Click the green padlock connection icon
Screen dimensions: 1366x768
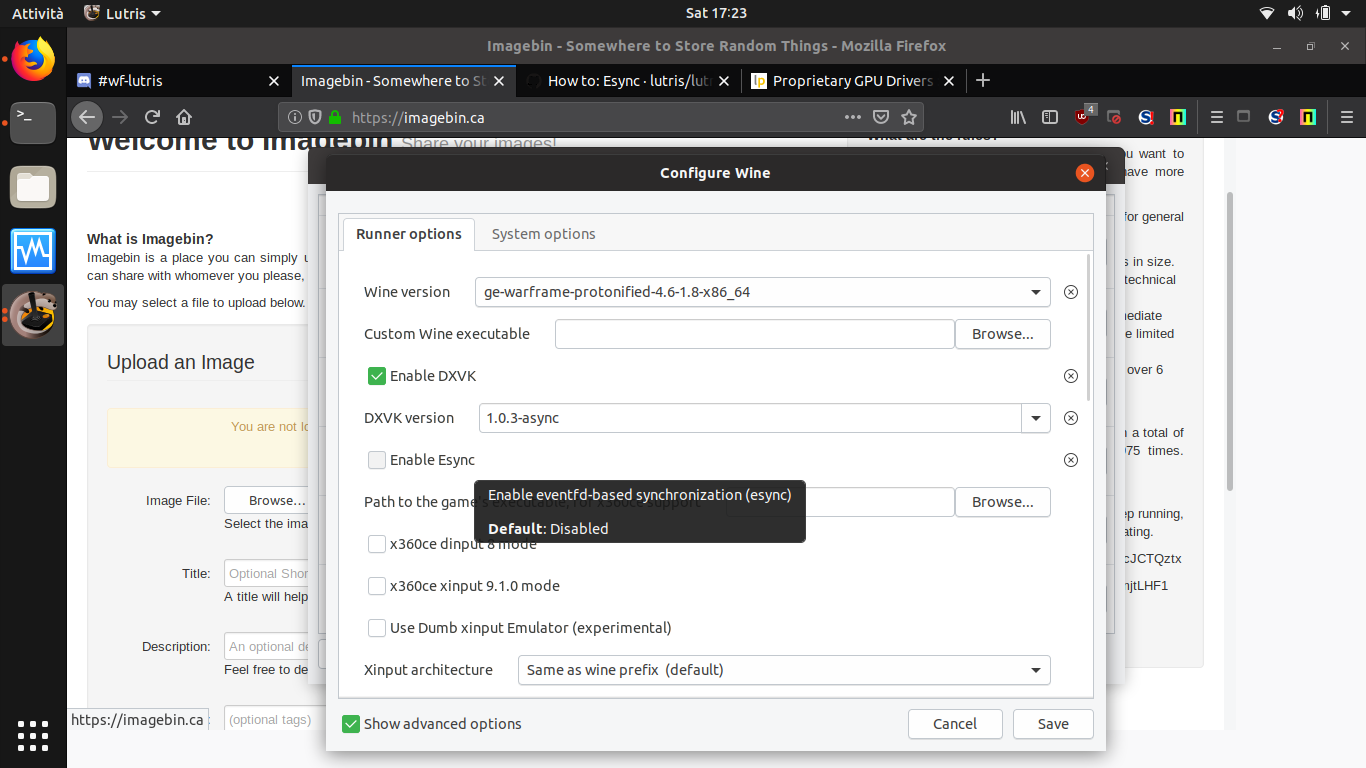coord(334,117)
